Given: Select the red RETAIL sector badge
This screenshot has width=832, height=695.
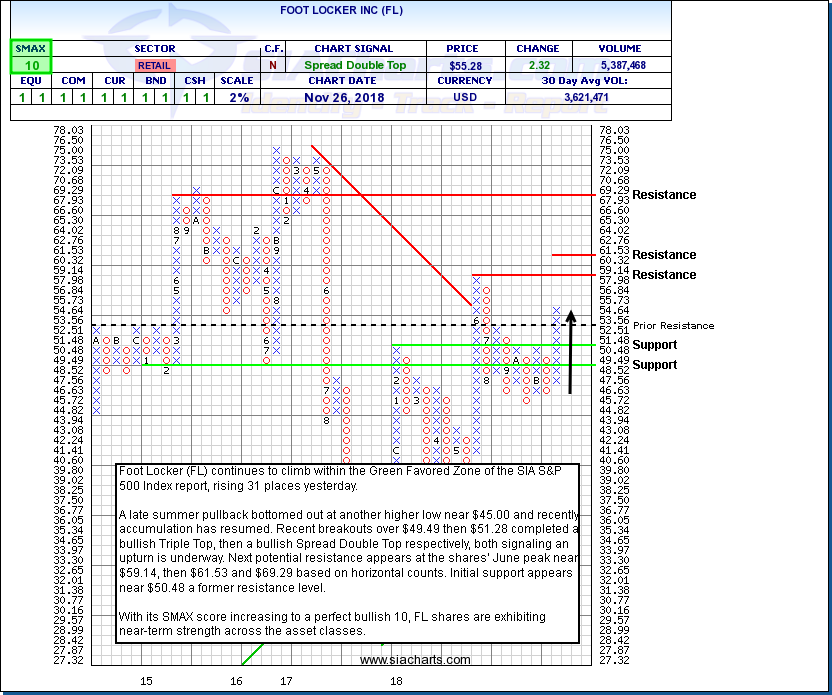Looking at the screenshot, I should pyautogui.click(x=154, y=65).
